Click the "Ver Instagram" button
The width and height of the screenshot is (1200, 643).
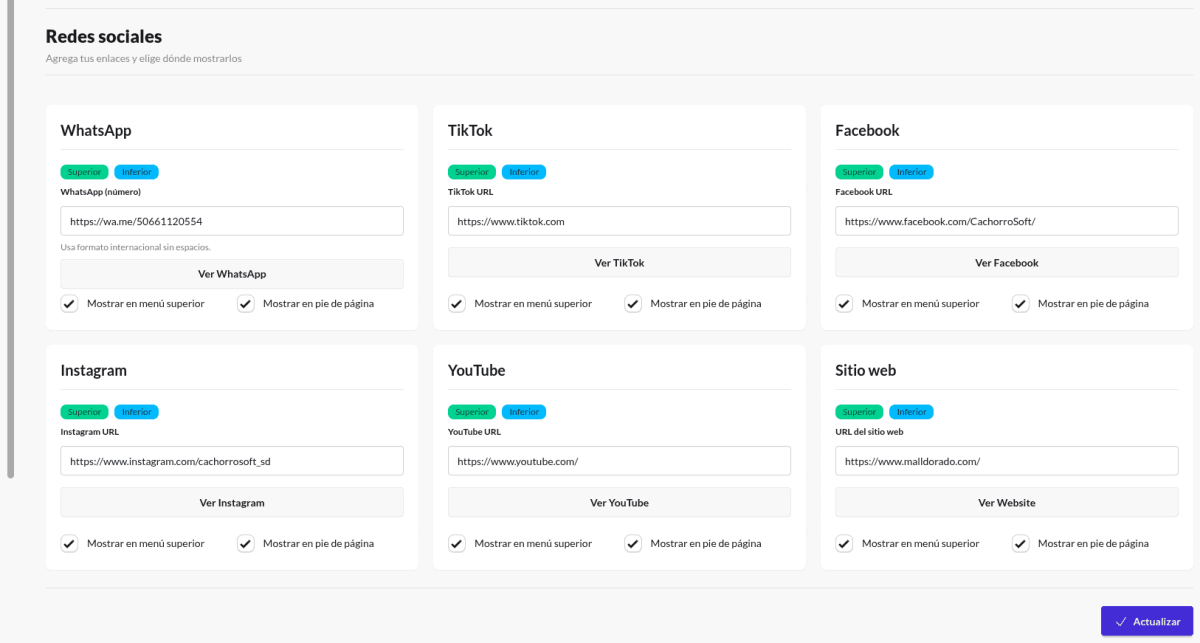[x=231, y=502]
